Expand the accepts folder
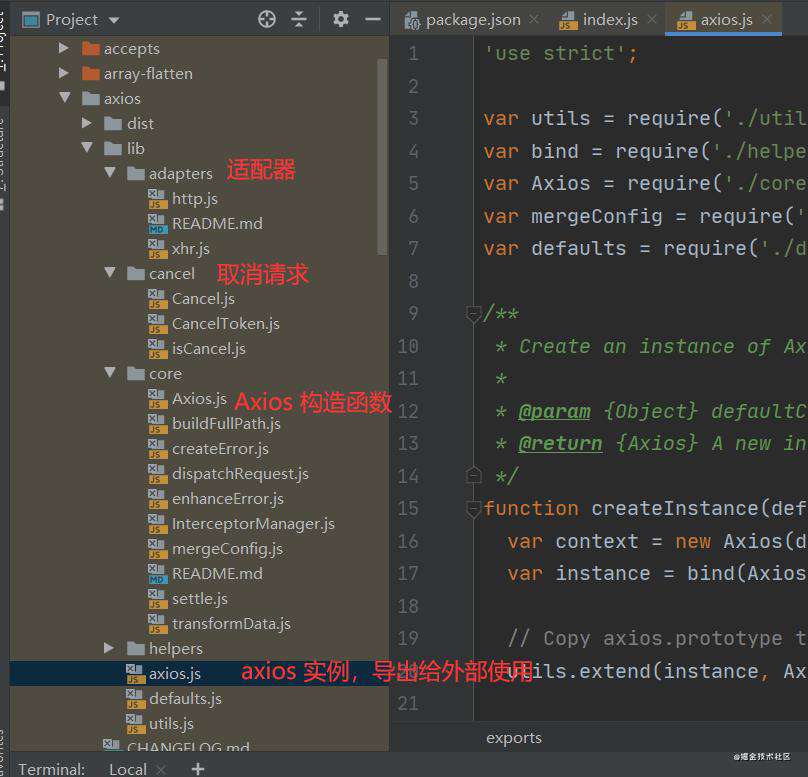The height and width of the screenshot is (777, 808). pos(64,48)
